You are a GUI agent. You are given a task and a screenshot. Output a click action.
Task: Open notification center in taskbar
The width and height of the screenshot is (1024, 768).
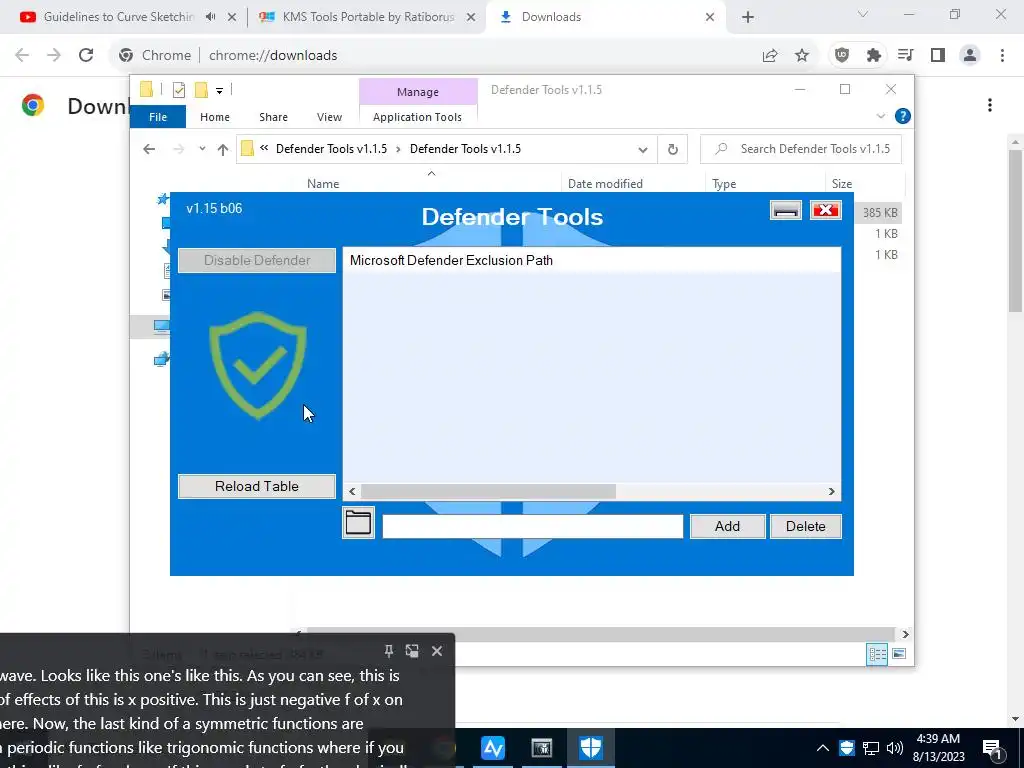point(991,748)
